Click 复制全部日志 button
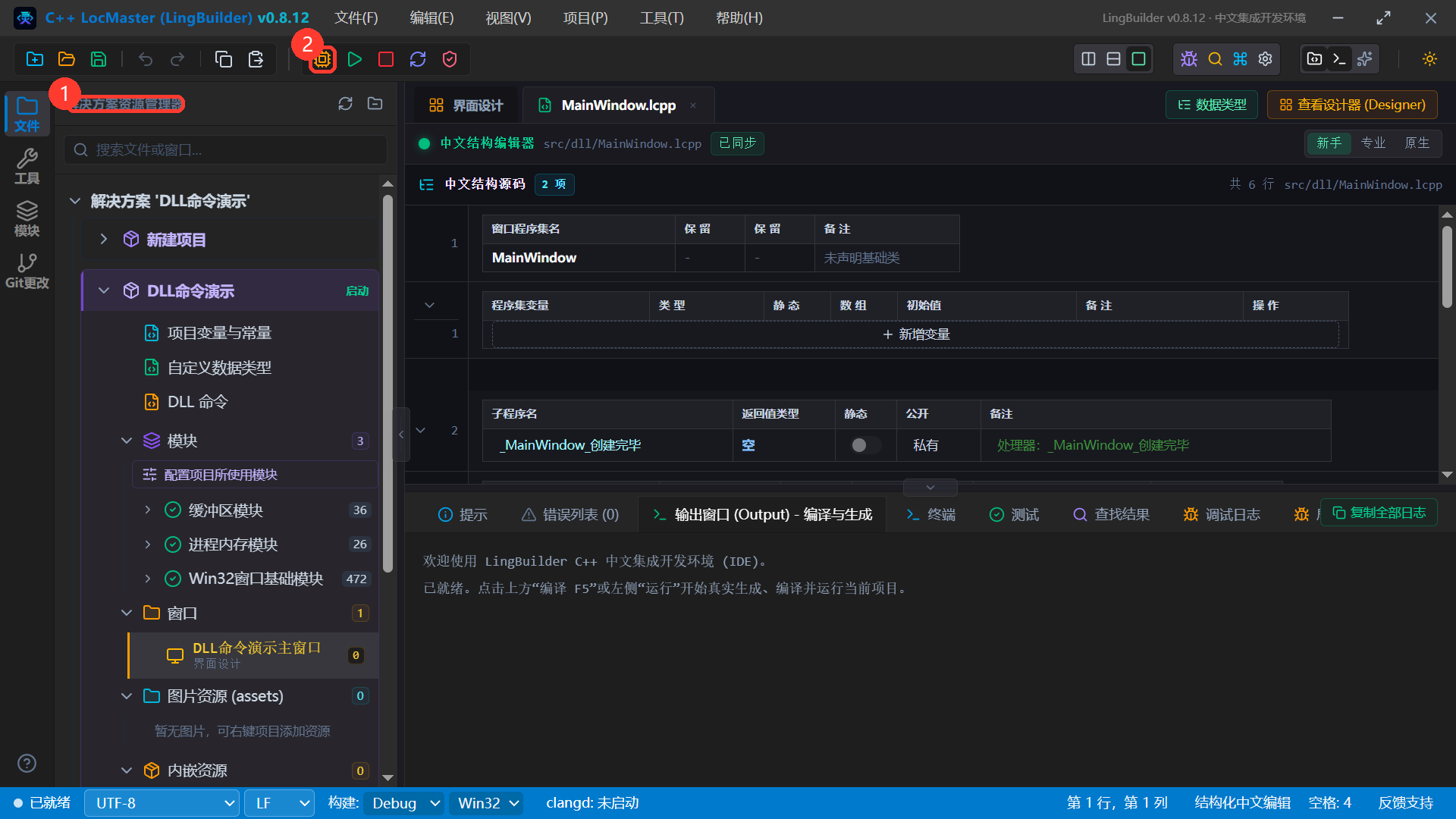 click(1379, 513)
